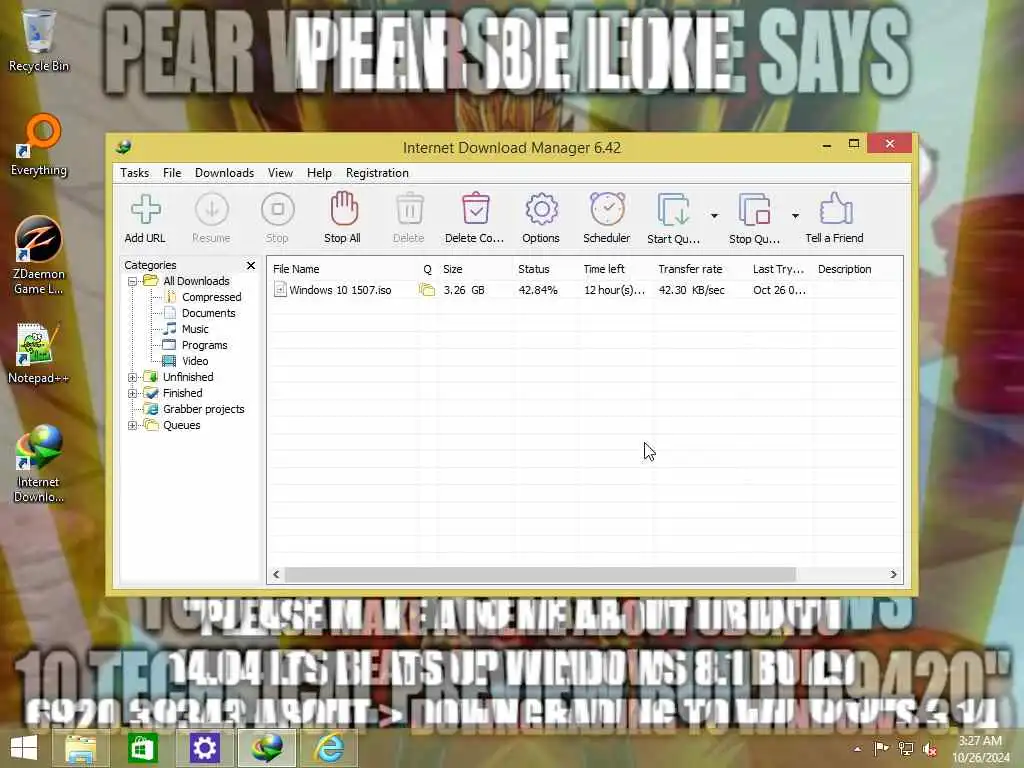Select the Unfinished folder
The height and width of the screenshot is (768, 1024).
[x=187, y=377]
